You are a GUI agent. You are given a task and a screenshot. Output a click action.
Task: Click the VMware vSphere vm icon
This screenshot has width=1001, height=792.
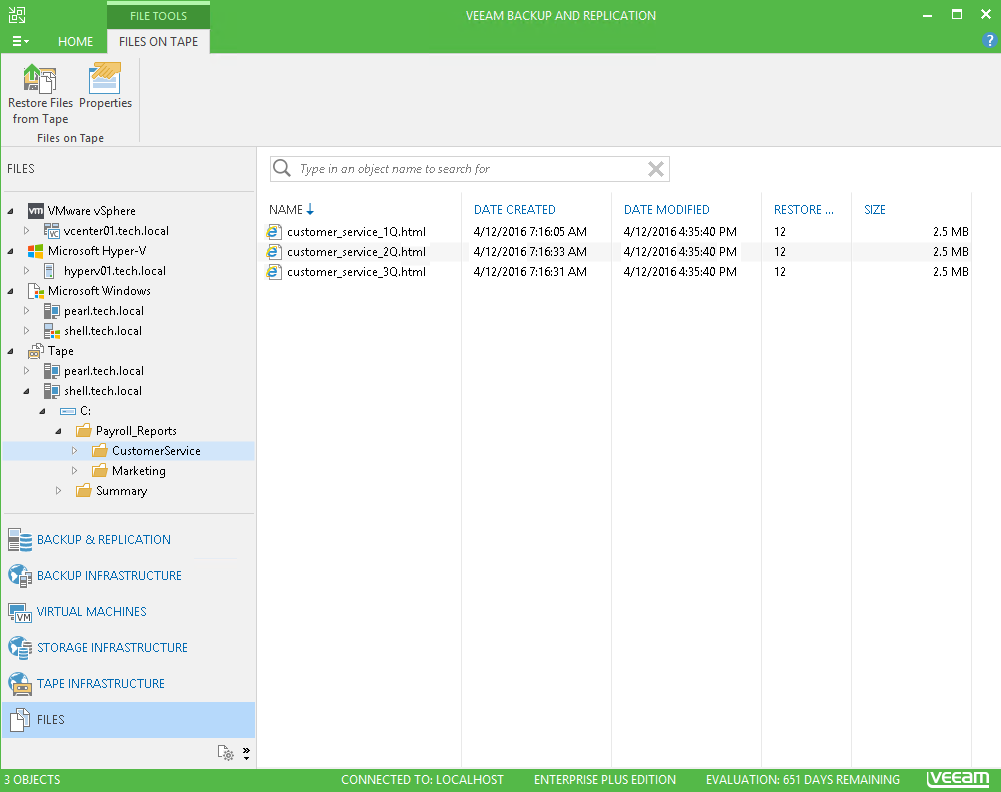pos(36,211)
